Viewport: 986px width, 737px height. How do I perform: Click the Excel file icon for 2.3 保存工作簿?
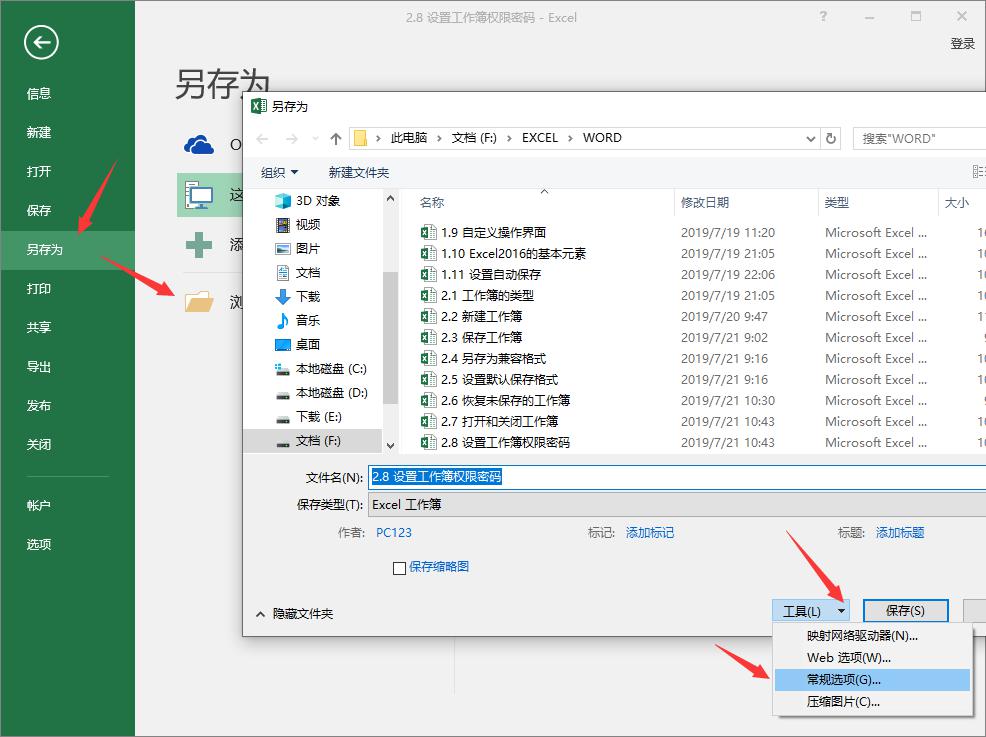click(x=429, y=338)
